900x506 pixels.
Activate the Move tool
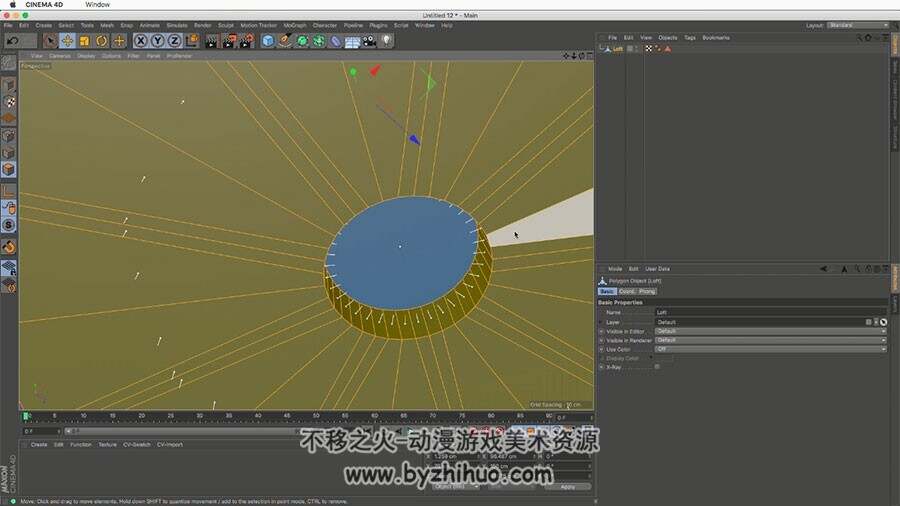pos(67,41)
